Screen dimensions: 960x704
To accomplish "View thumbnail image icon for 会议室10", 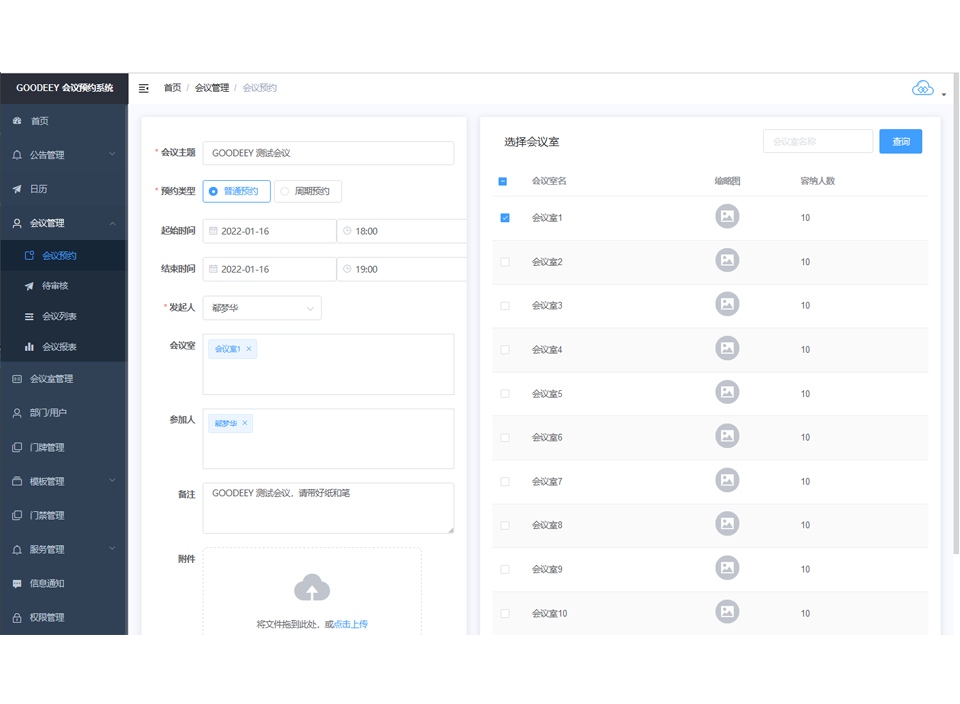I will click(x=727, y=612).
